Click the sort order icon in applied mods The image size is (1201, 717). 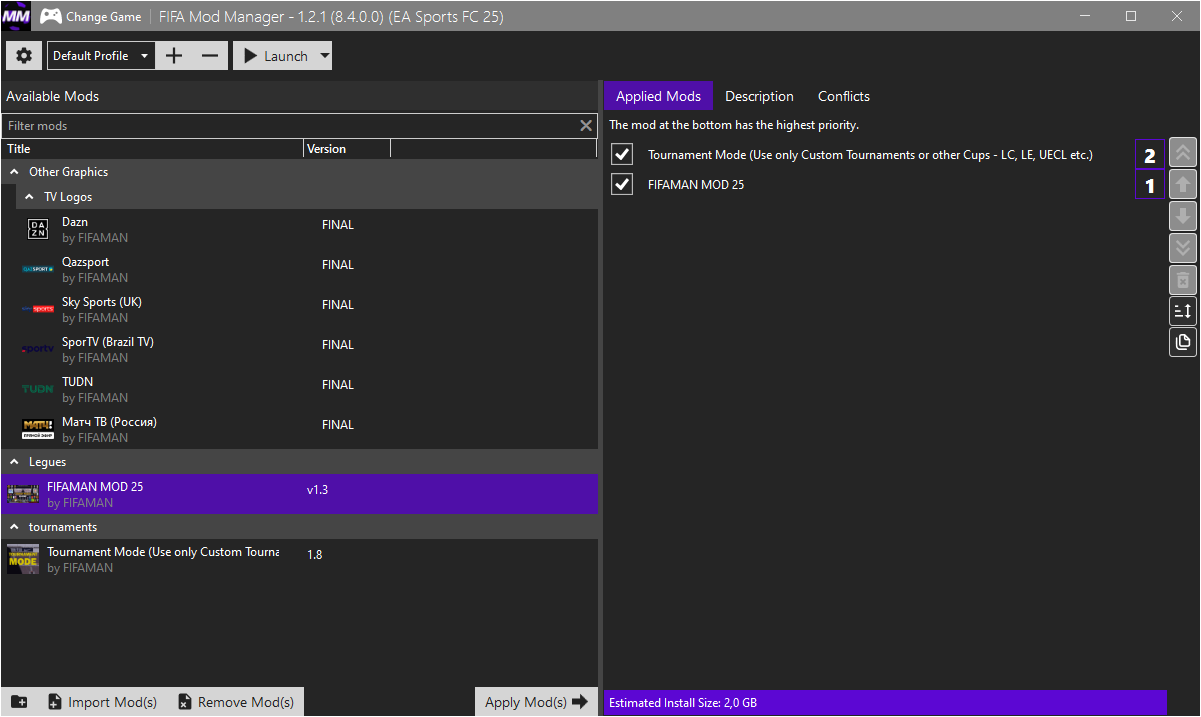click(x=1183, y=311)
